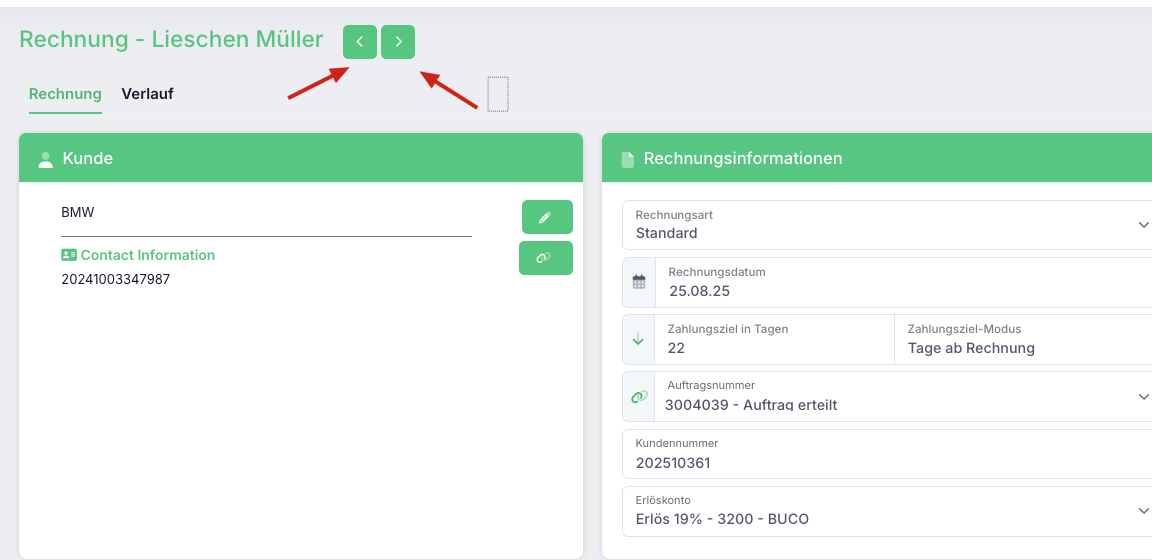1152x560 pixels.
Task: Click the contact card icon
Action: click(69, 255)
